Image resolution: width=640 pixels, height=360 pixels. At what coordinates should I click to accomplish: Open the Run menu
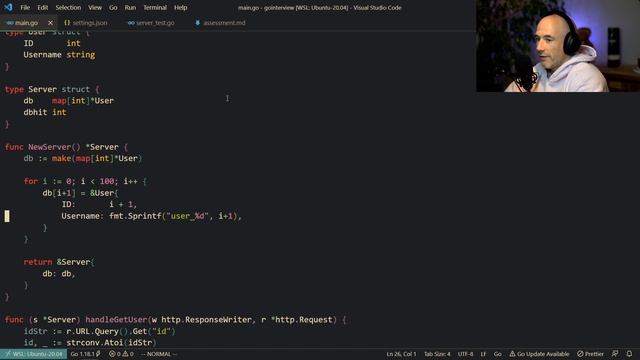(x=130, y=7)
